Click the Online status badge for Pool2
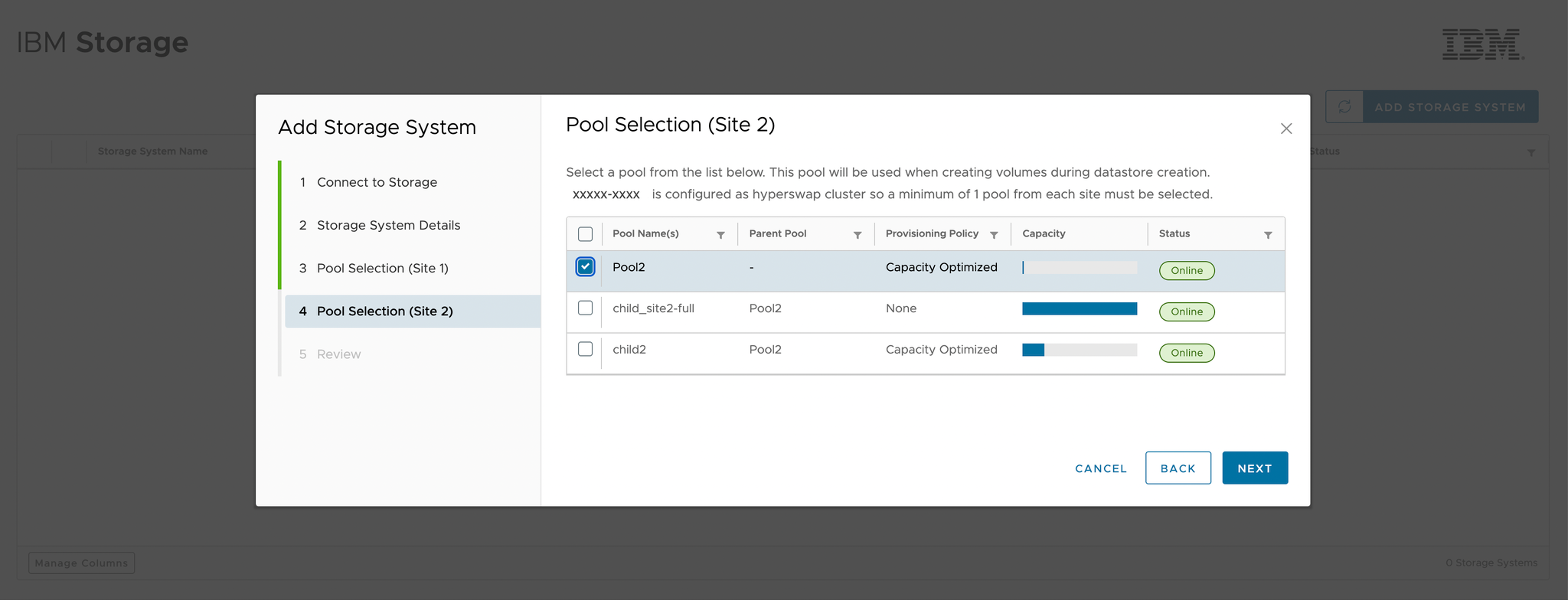Image resolution: width=1568 pixels, height=600 pixels. click(x=1187, y=270)
